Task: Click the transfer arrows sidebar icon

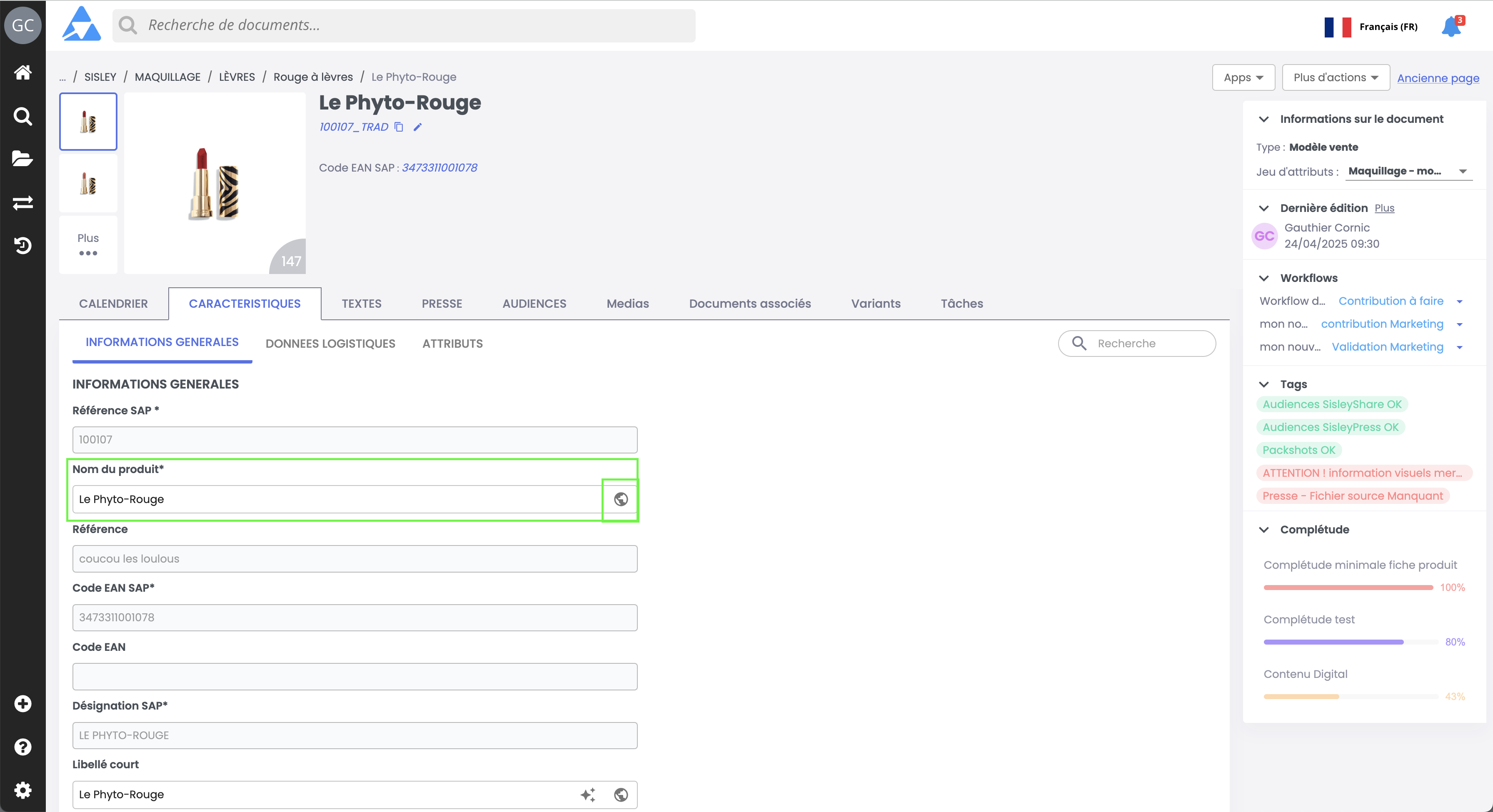Action: [22, 203]
